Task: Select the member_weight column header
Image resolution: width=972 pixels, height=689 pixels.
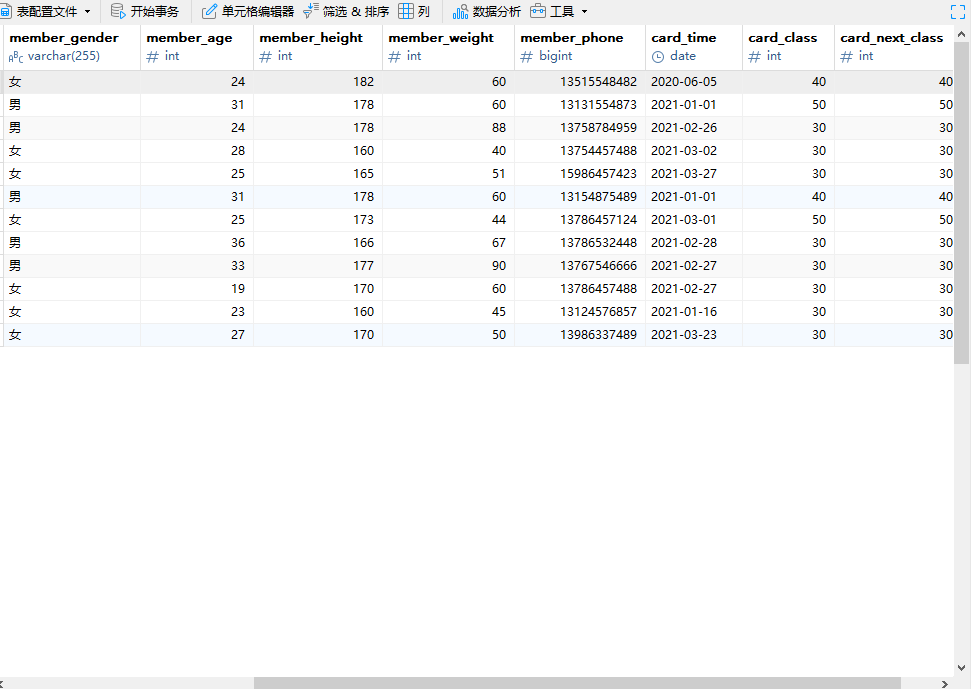Action: tap(448, 47)
